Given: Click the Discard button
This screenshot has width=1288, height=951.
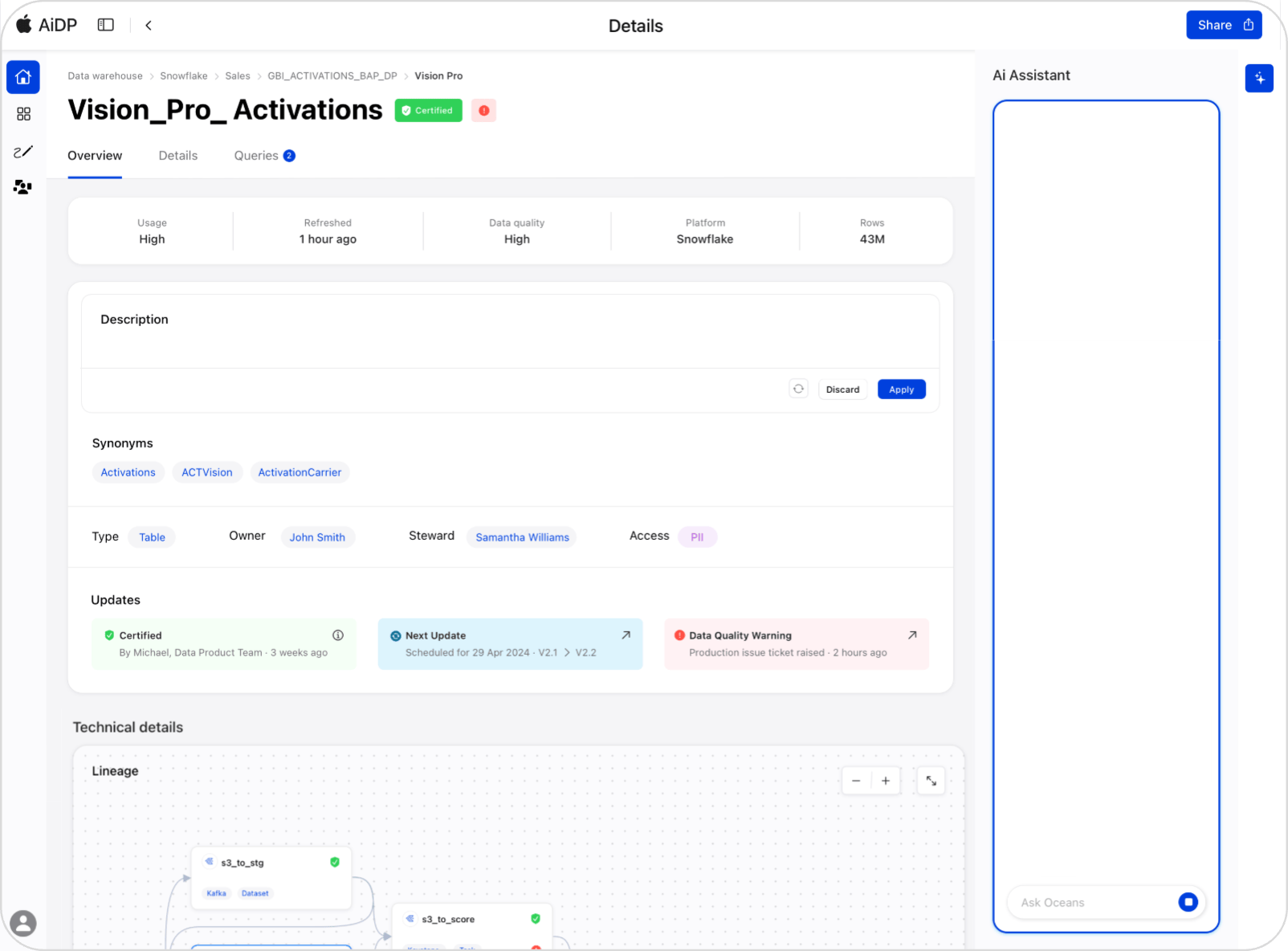Looking at the screenshot, I should 842,390.
